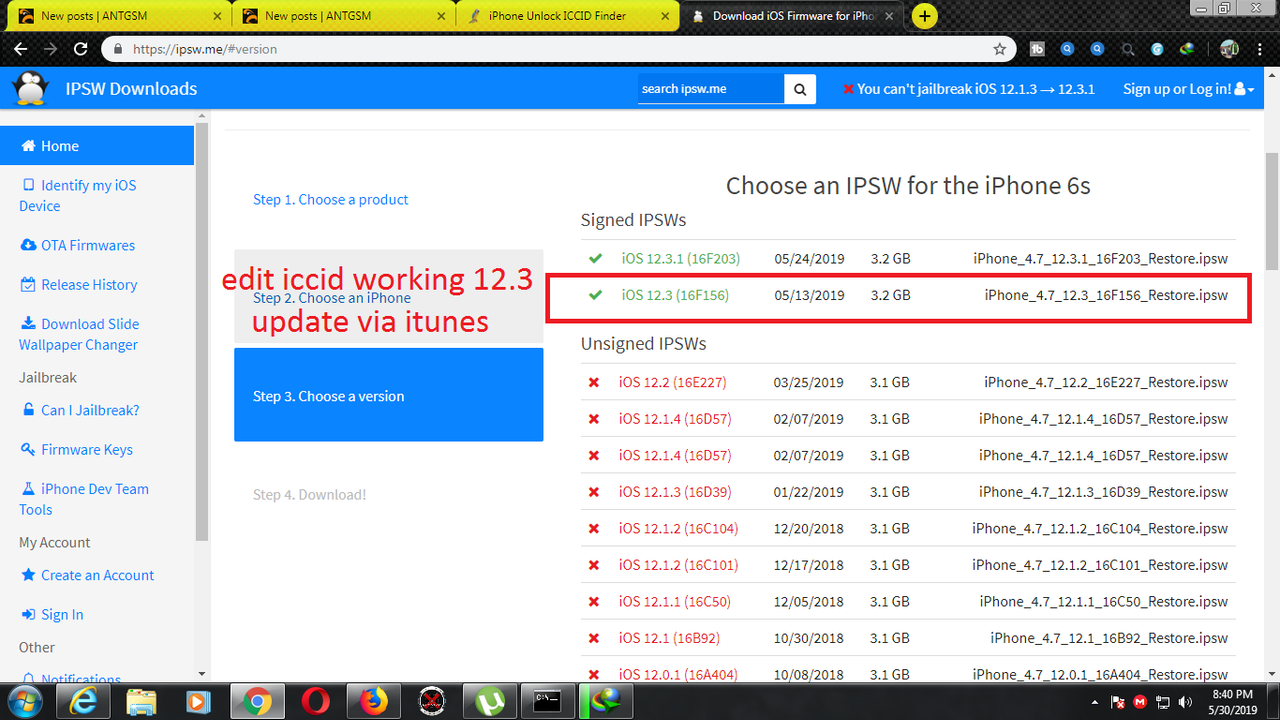This screenshot has width=1280, height=720.
Task: Click the iOS 12.1.1 (16C50) link
Action: 674,601
